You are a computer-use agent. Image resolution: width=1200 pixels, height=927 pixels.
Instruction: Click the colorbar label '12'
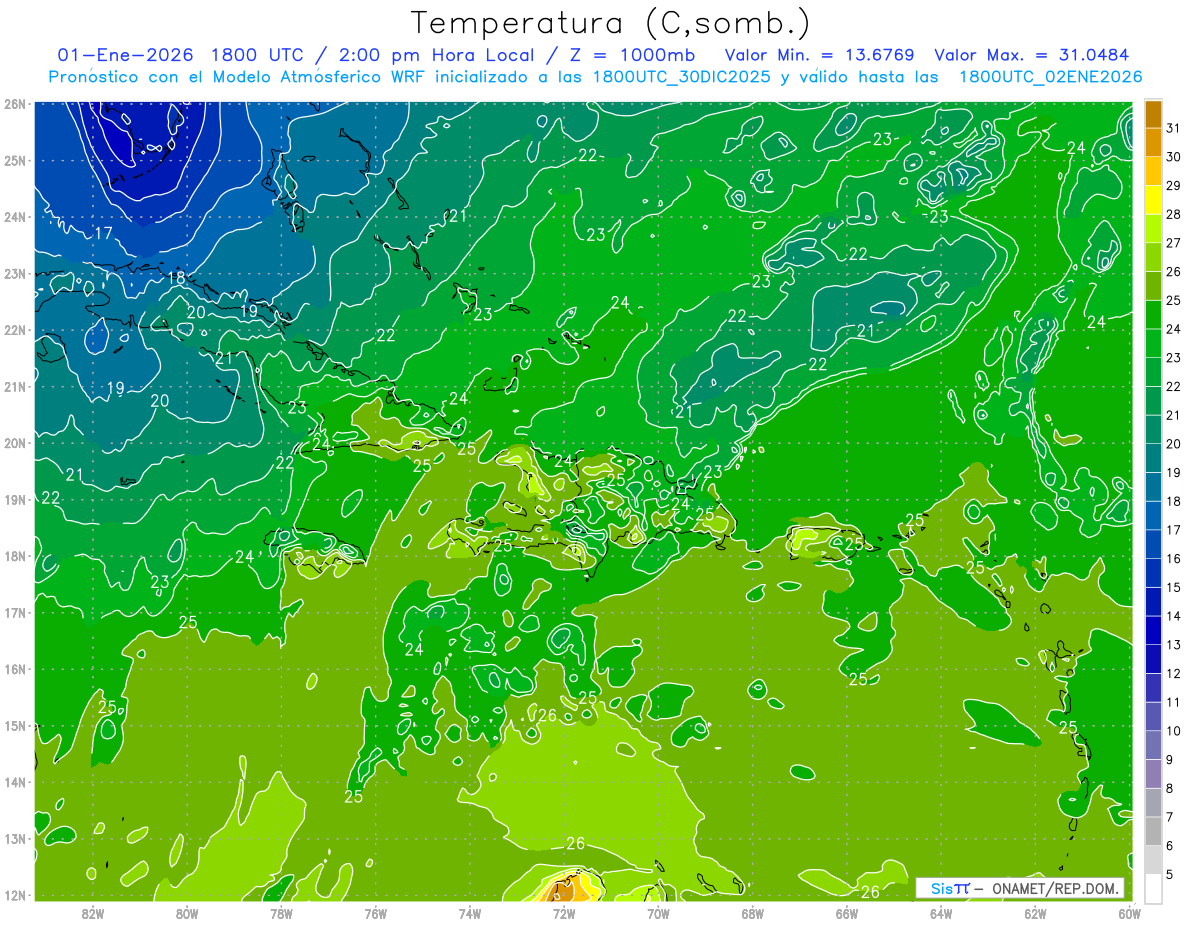pos(1174,673)
